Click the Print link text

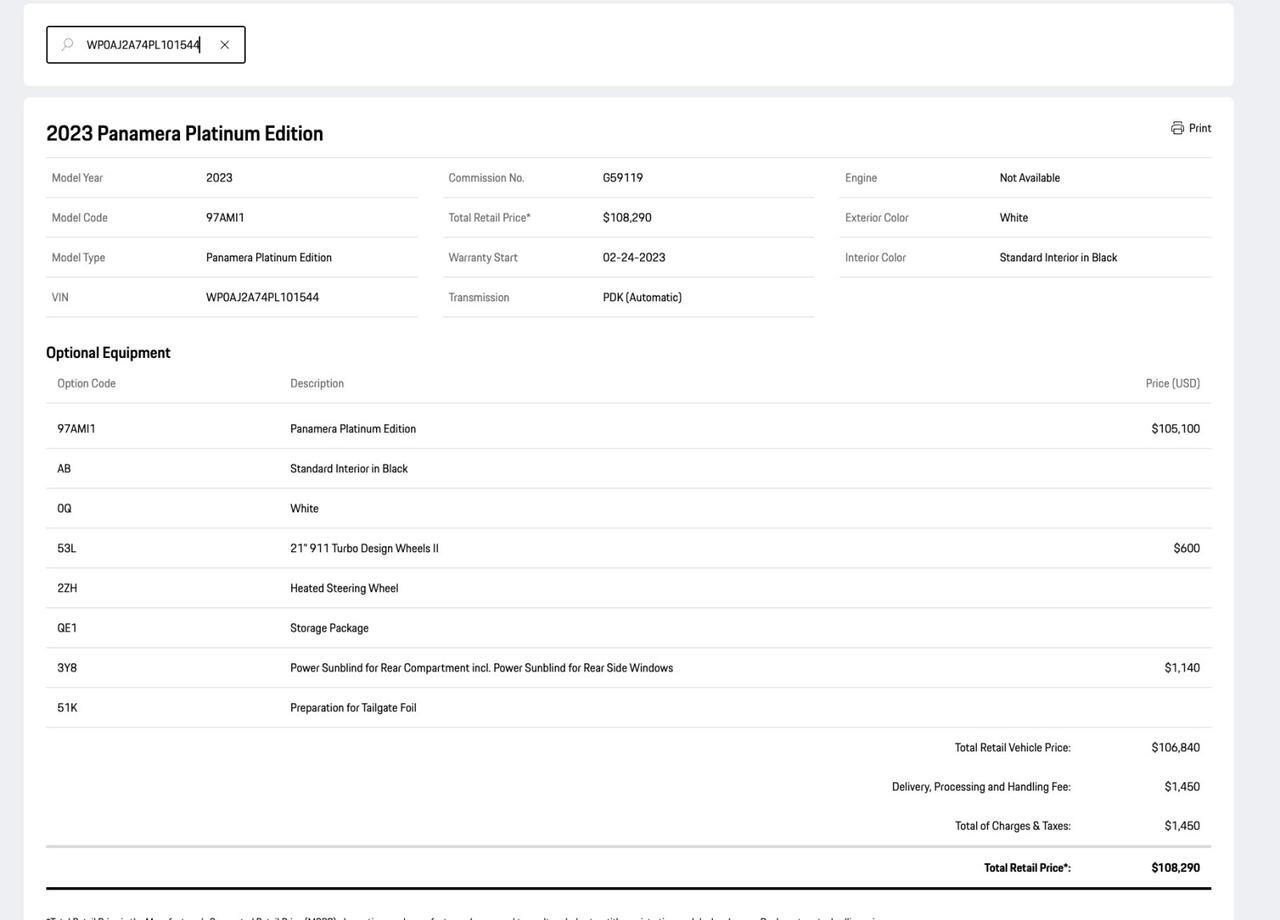click(x=1200, y=128)
